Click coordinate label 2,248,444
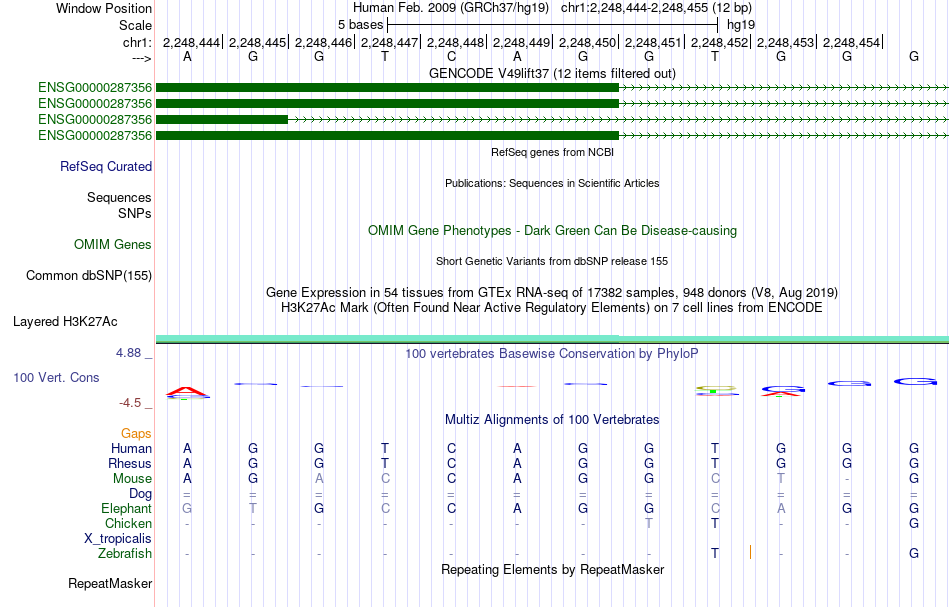This screenshot has width=950, height=607. [x=191, y=42]
